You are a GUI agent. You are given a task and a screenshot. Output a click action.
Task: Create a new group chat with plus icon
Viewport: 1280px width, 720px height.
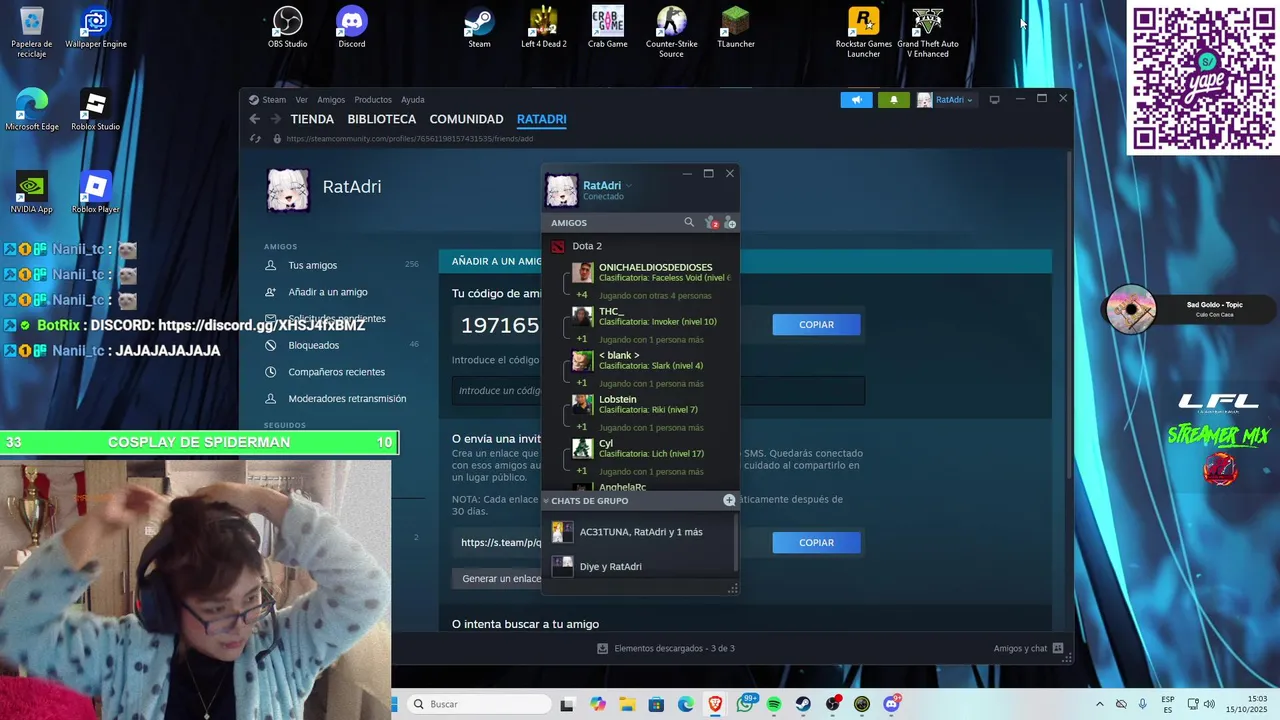tap(729, 500)
